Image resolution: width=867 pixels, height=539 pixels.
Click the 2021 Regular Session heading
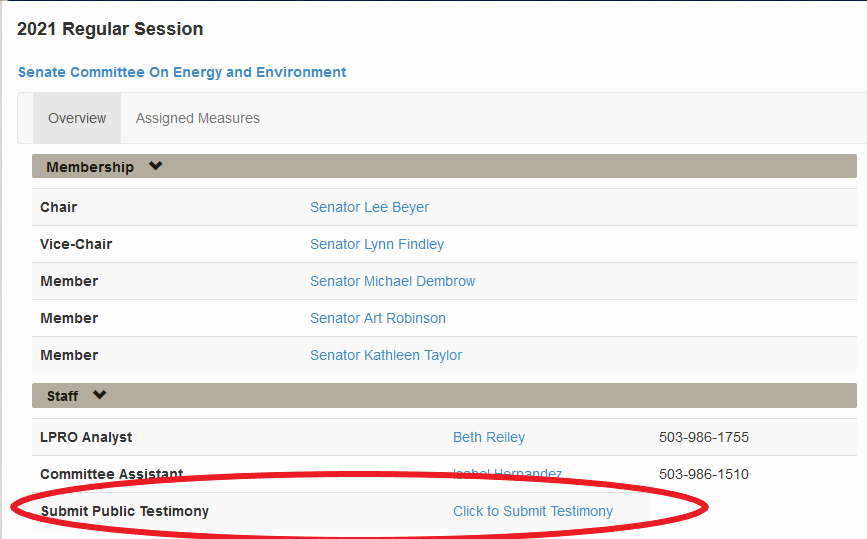(x=110, y=29)
